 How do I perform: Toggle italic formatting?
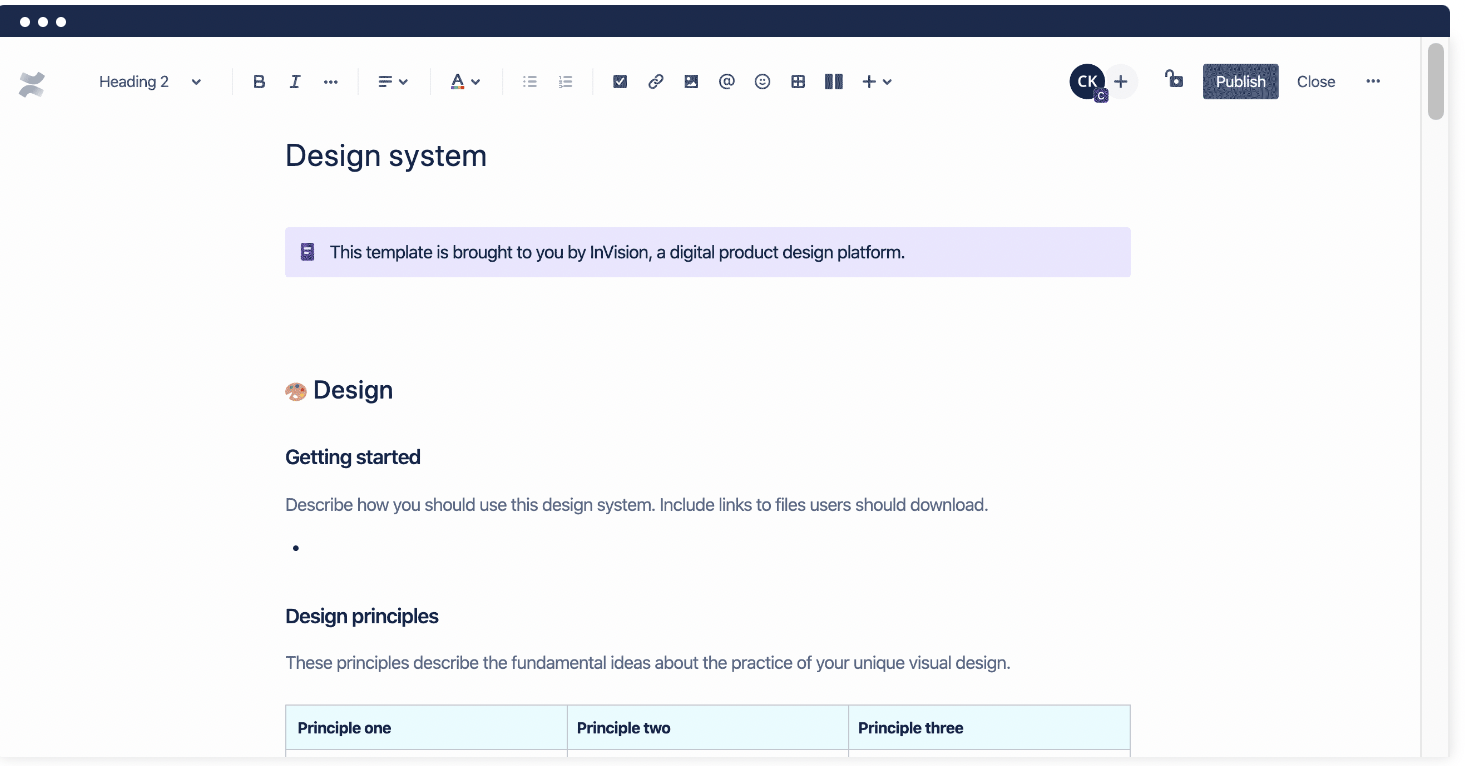point(295,81)
